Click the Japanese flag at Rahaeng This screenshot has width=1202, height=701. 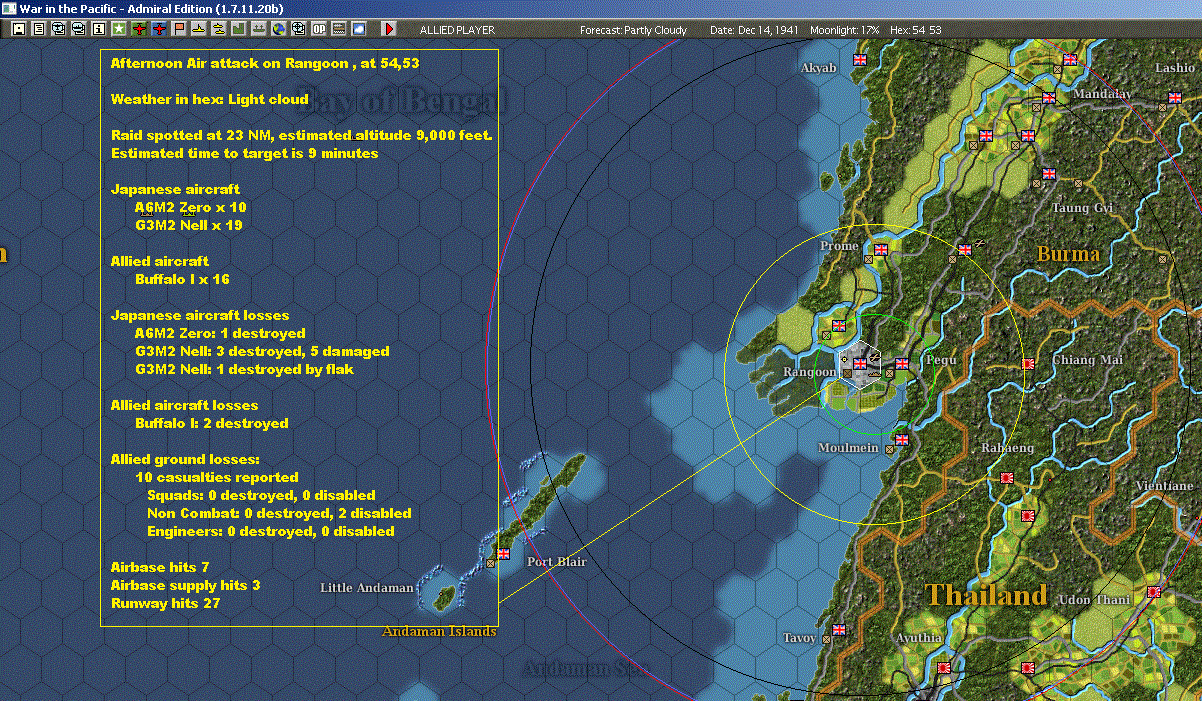1007,478
